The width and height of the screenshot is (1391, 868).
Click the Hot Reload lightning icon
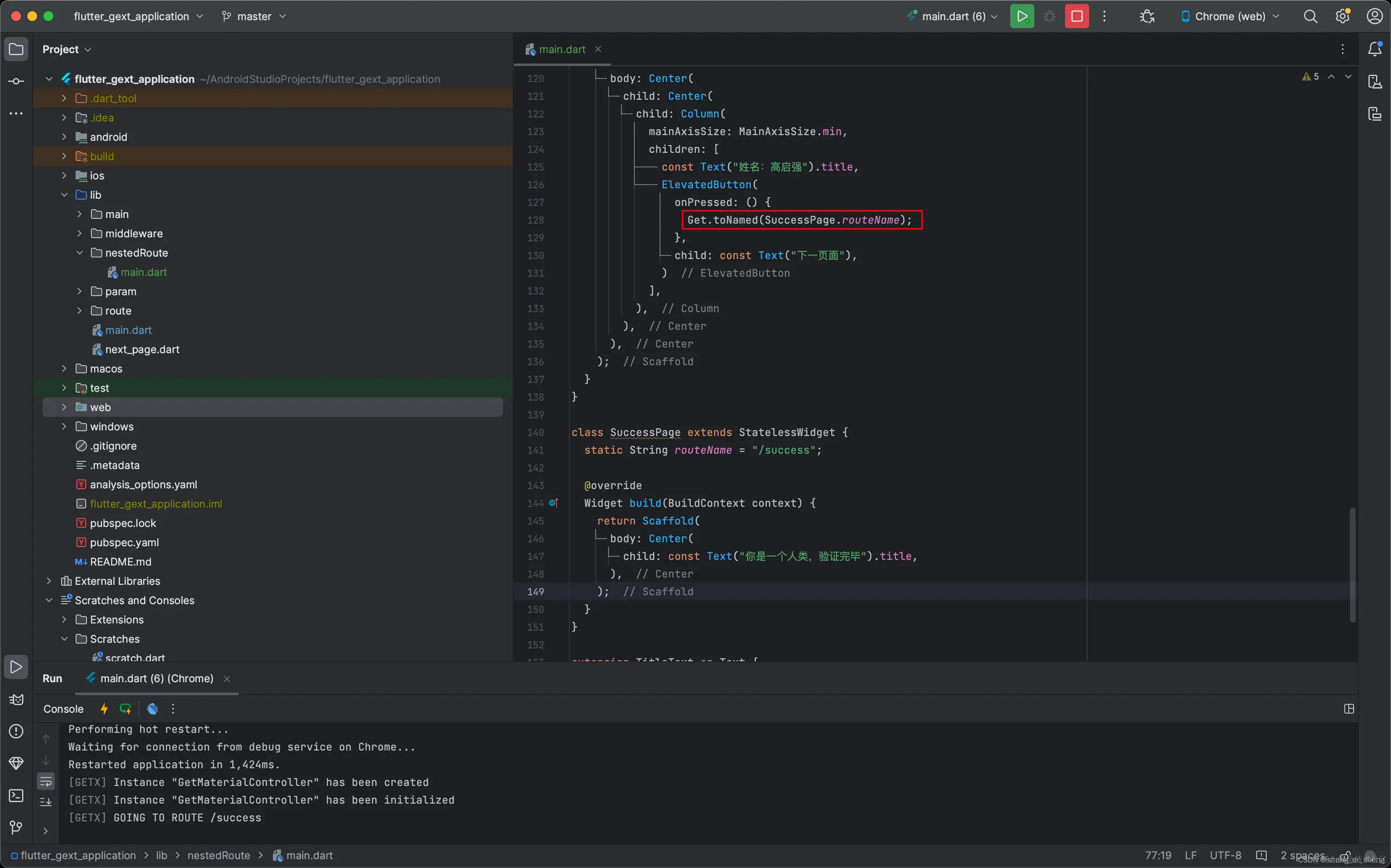[x=104, y=709]
